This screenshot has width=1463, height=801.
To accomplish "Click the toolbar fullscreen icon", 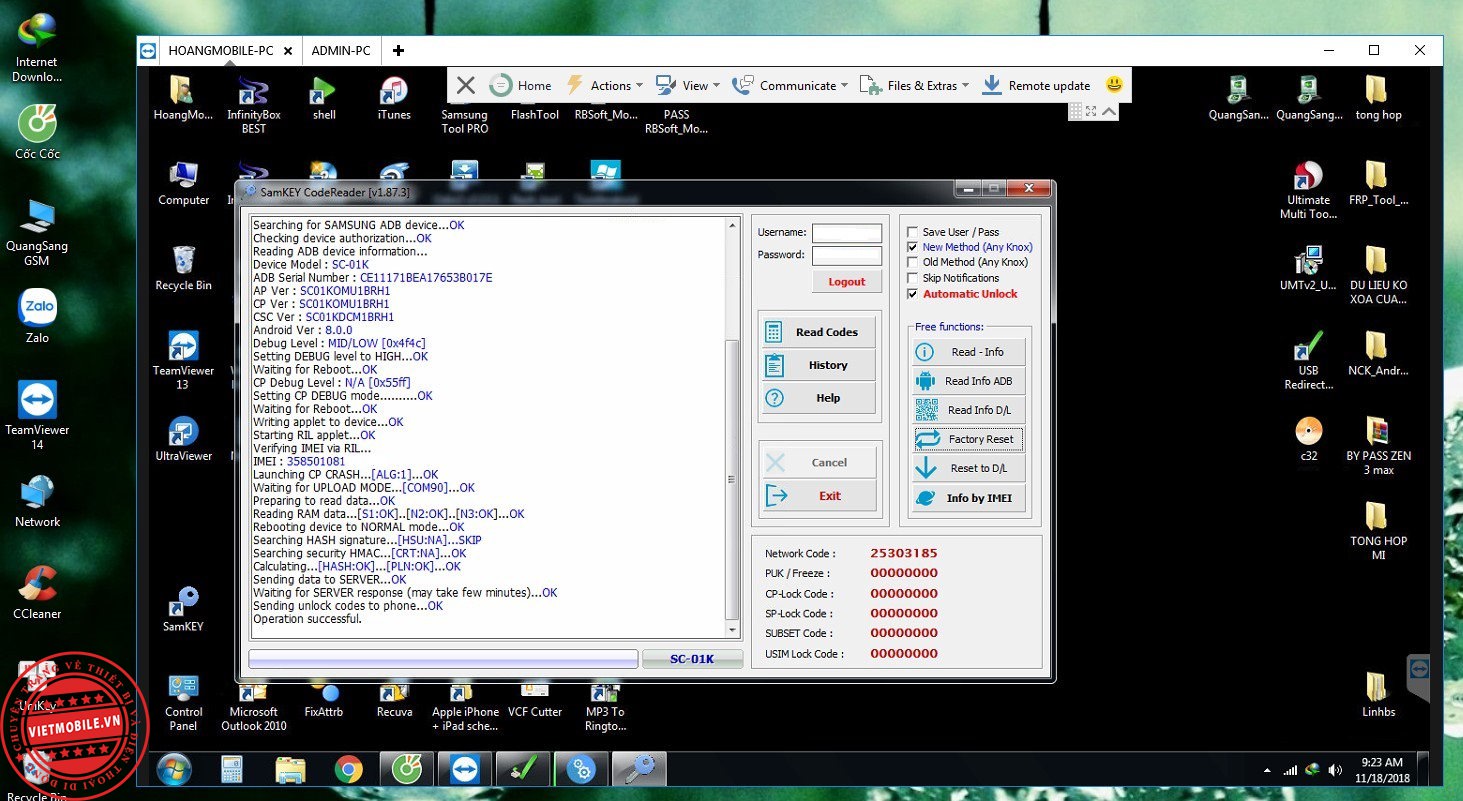I will (x=1091, y=111).
